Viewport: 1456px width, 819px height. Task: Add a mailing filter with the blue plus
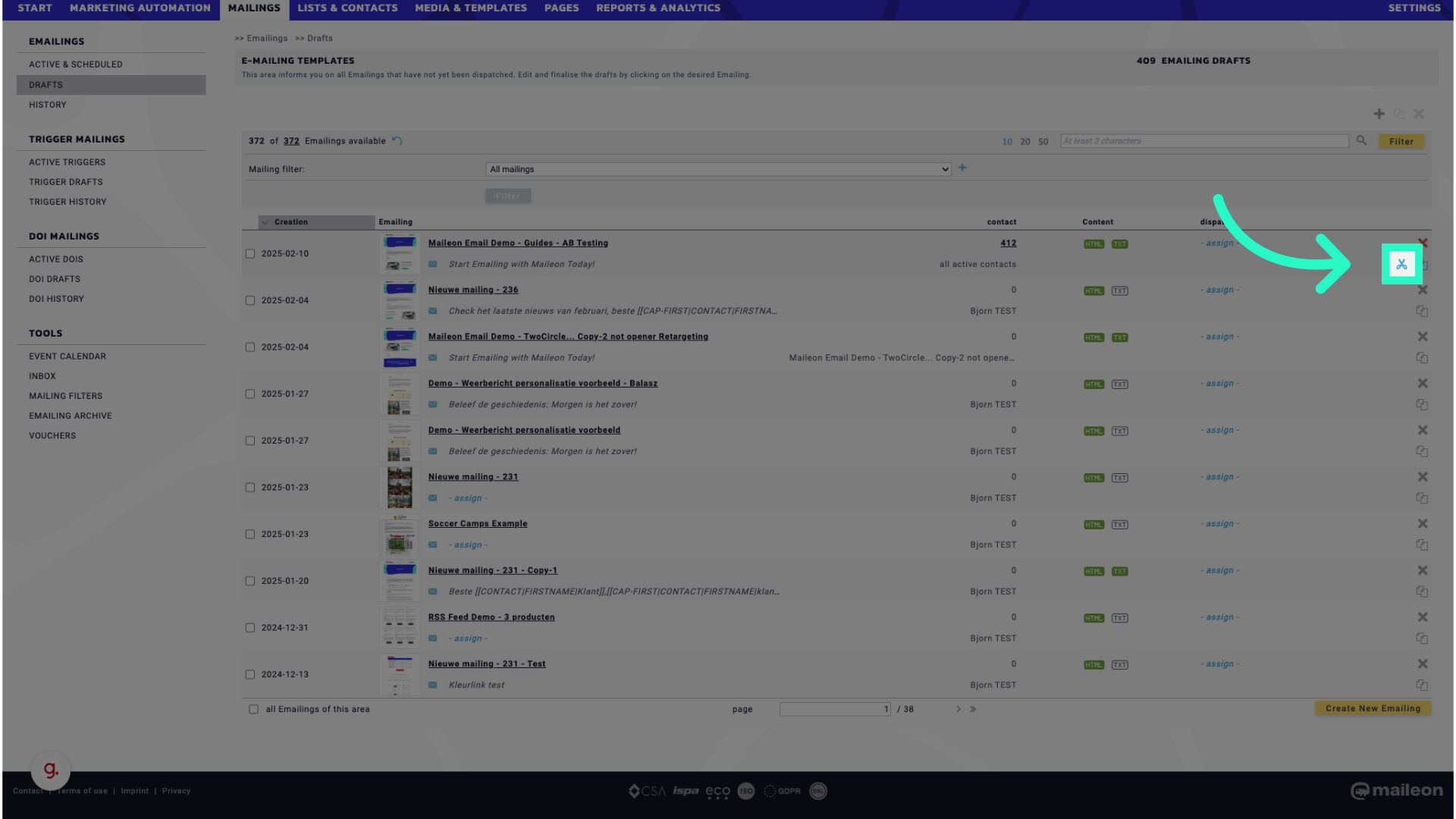click(962, 168)
